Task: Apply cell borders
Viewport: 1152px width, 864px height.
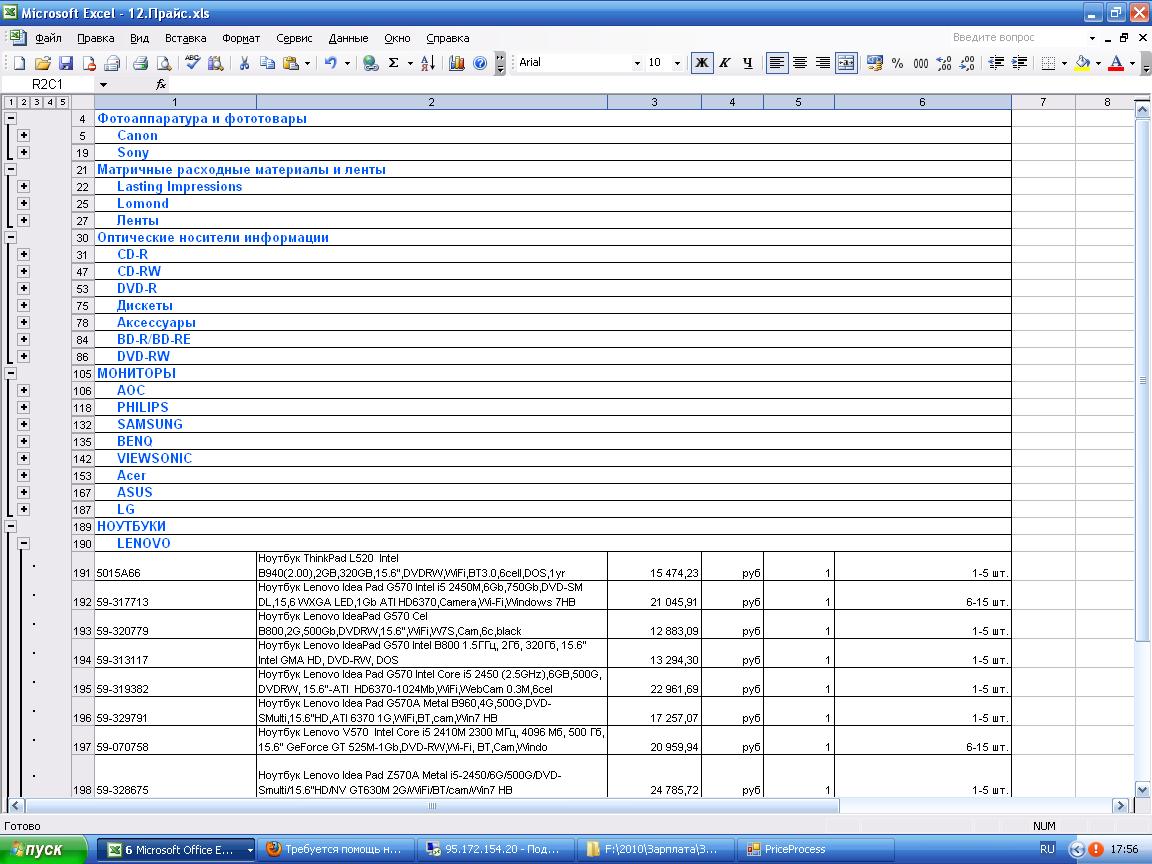Action: 1048,63
